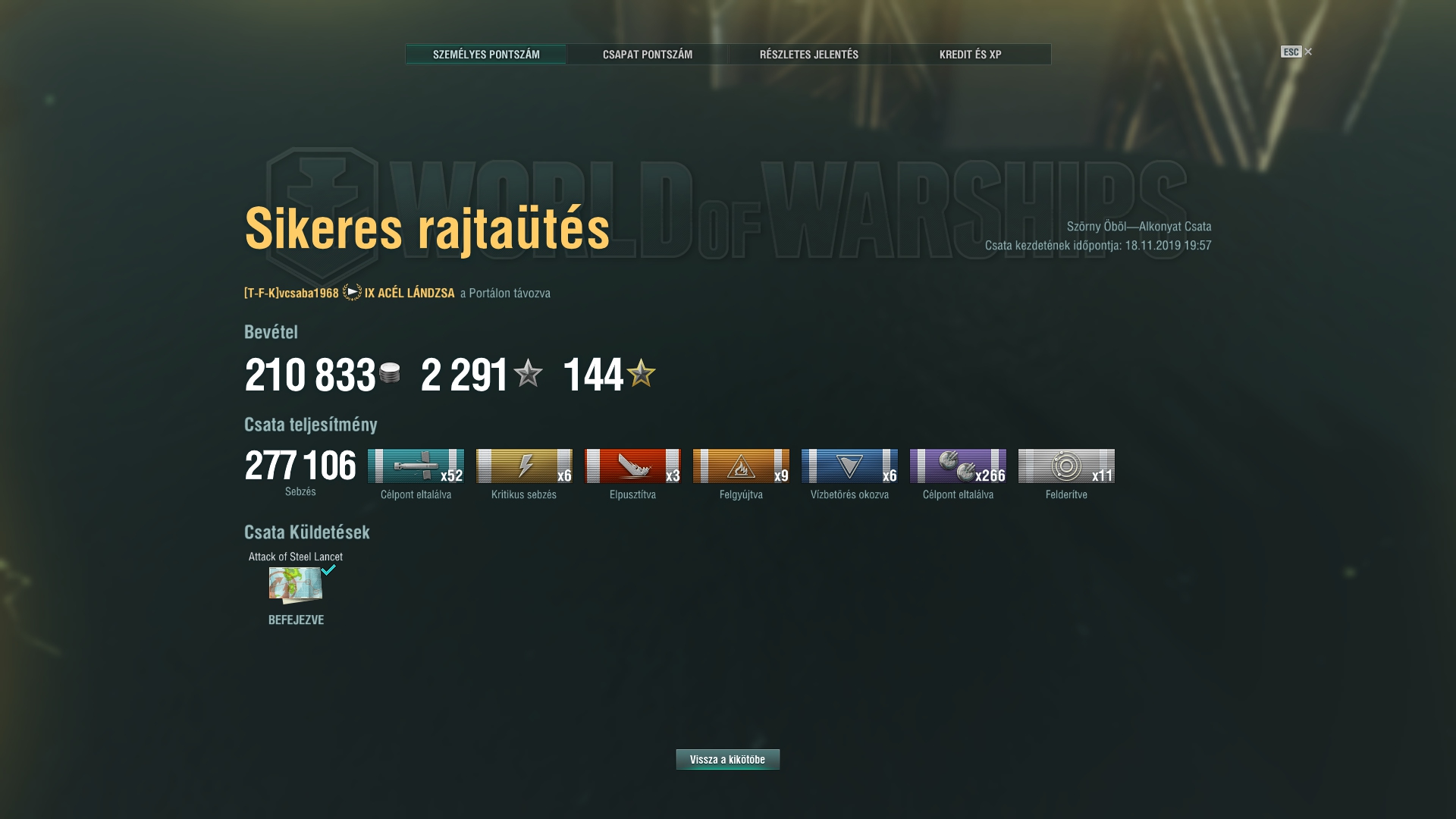Switch to Kredit és XP tab
1456x819 pixels.
pos(971,54)
